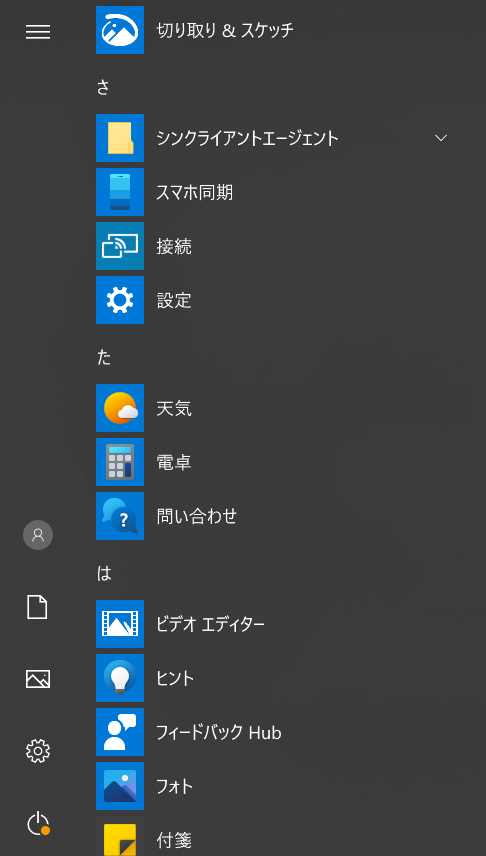The width and height of the screenshot is (486, 856).
Task: Expand the シンクライアントエージェント folder chevron
Action: pos(441,138)
